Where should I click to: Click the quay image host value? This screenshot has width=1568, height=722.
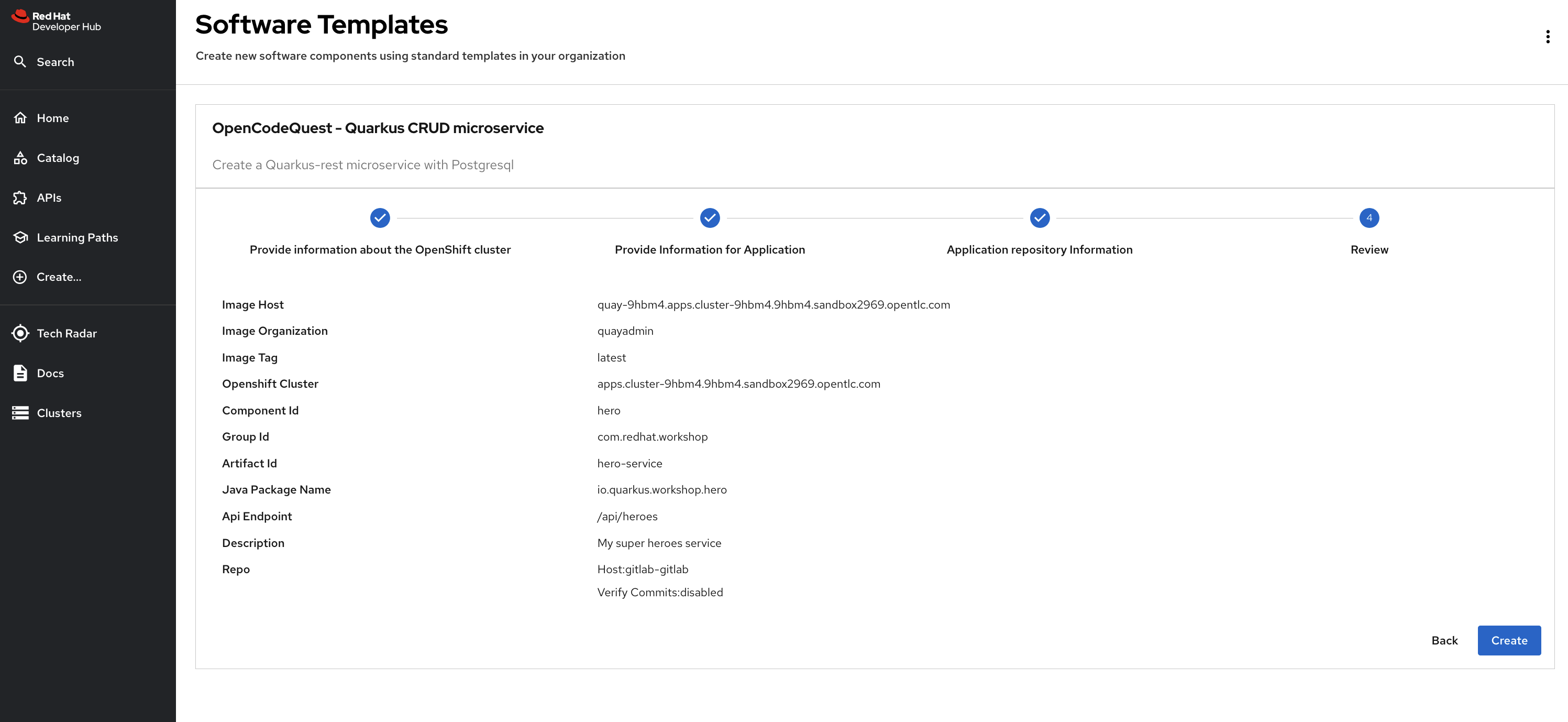[x=774, y=304]
